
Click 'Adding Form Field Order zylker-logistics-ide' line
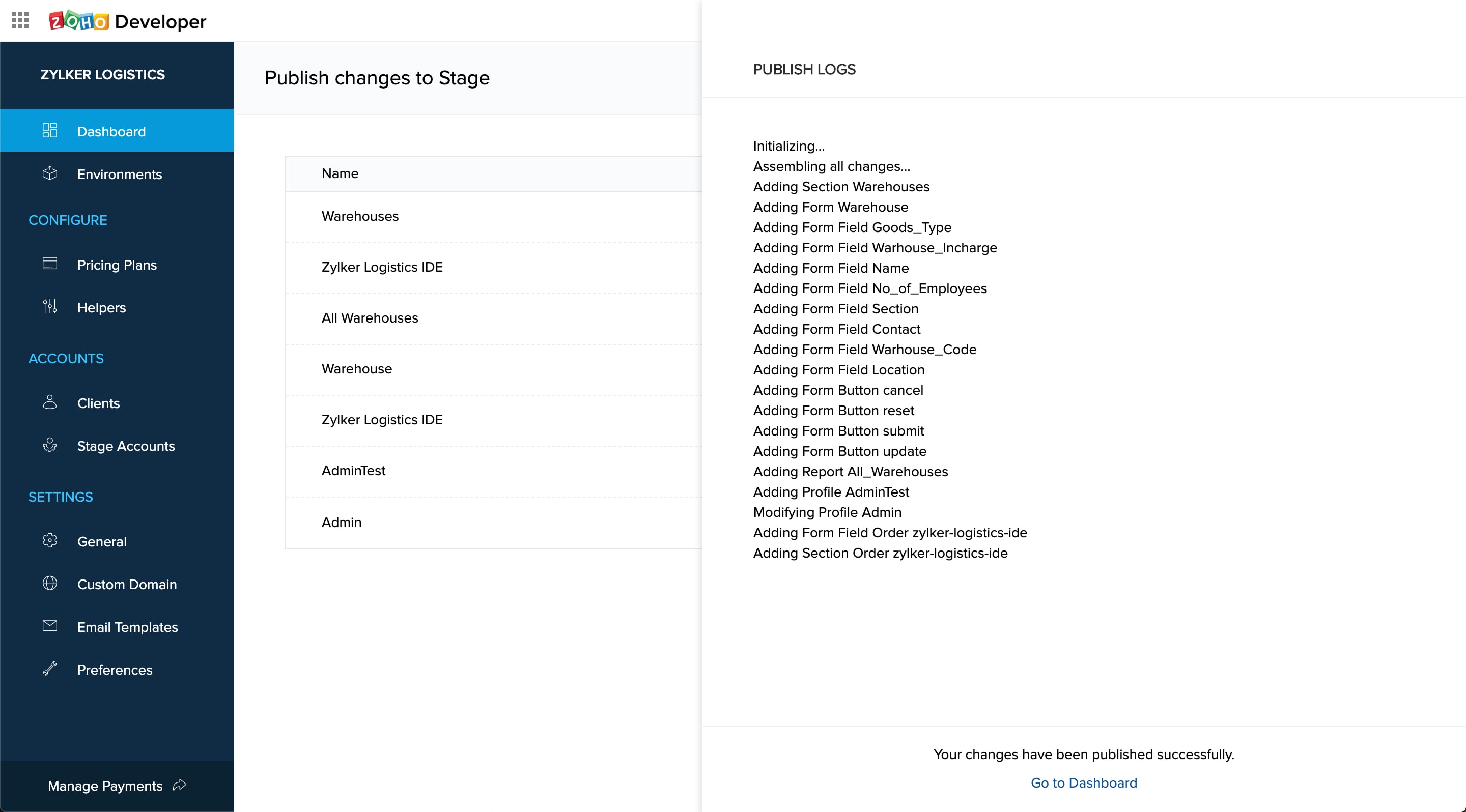890,532
